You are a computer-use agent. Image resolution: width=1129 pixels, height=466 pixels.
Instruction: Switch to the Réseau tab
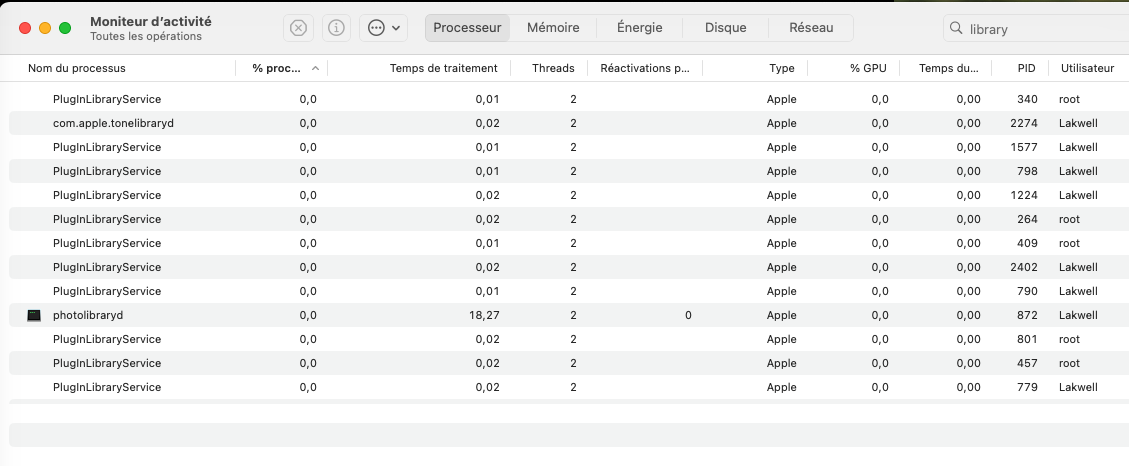tap(811, 28)
